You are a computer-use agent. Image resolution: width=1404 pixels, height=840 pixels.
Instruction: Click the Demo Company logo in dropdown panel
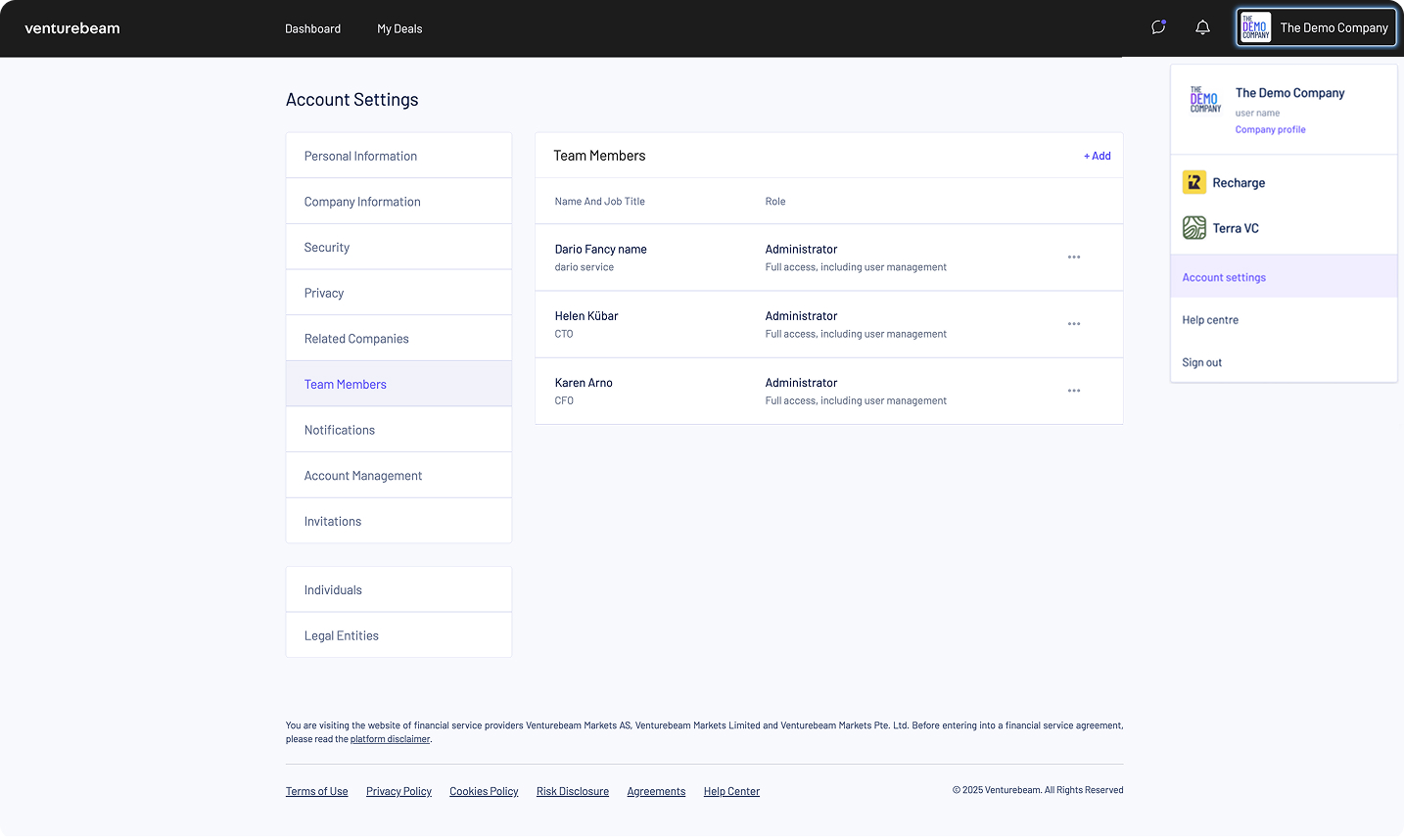pyautogui.click(x=1205, y=100)
